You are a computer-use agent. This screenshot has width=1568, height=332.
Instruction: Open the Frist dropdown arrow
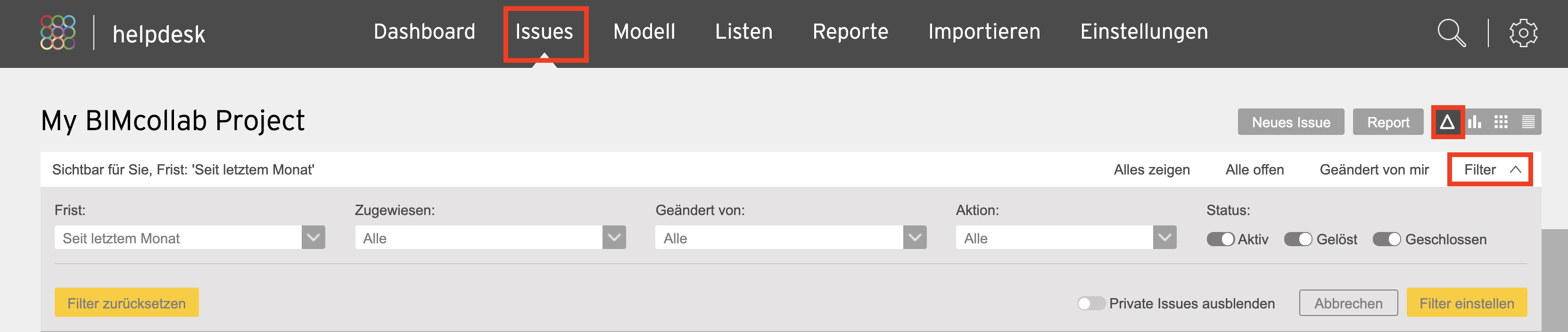(314, 238)
